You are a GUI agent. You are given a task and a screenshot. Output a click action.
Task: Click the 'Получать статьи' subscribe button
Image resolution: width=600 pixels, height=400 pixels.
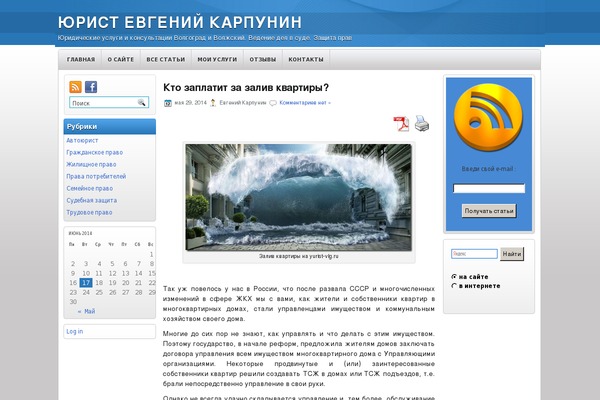pos(489,211)
